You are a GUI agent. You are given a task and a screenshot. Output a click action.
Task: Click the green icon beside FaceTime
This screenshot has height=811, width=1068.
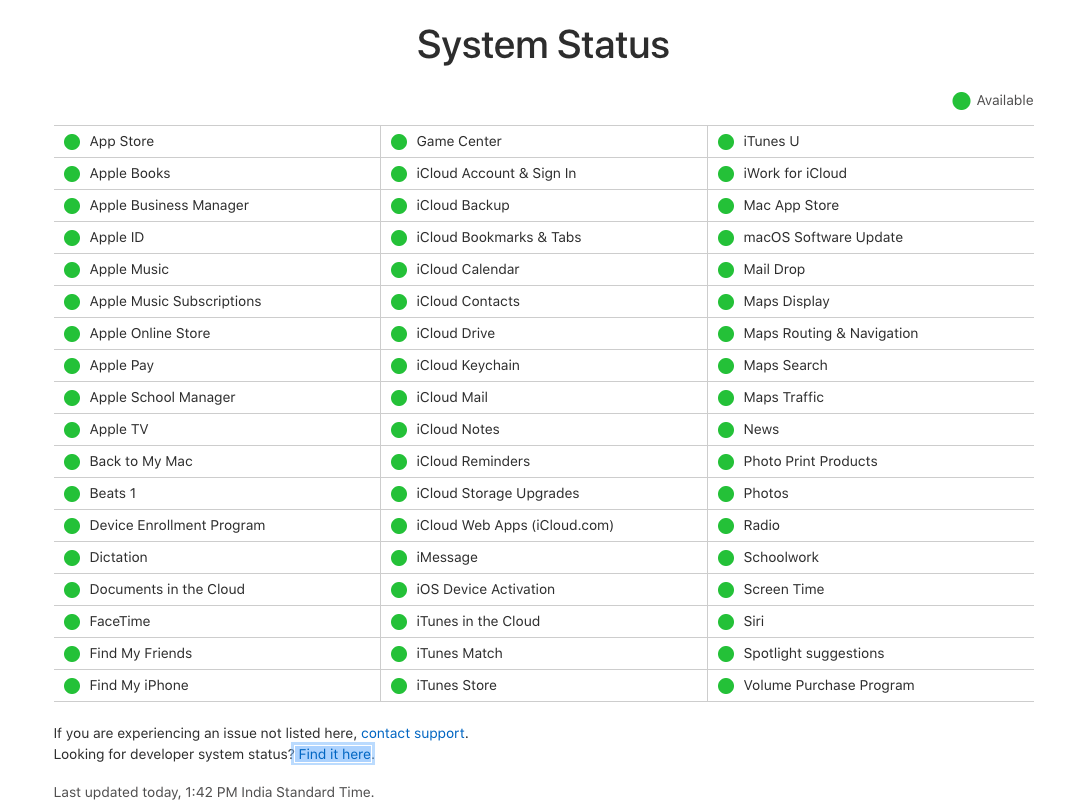[x=72, y=622]
